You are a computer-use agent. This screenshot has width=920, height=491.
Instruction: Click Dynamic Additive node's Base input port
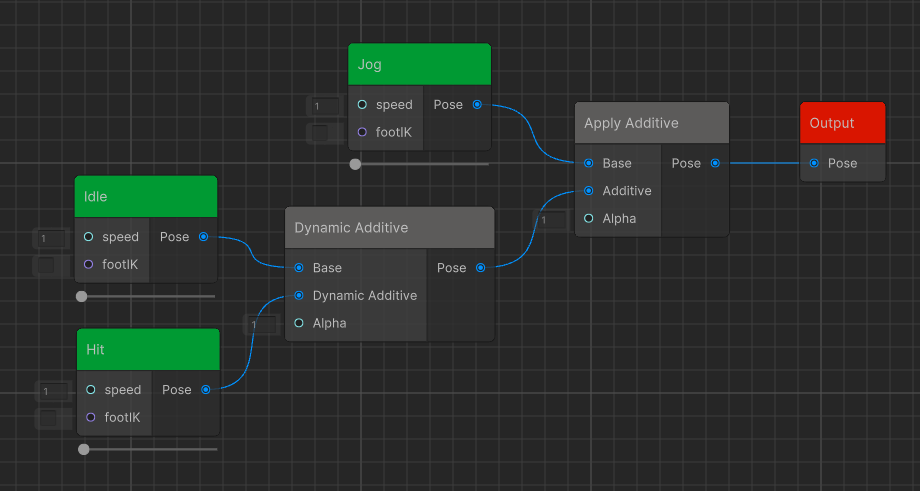tap(299, 267)
